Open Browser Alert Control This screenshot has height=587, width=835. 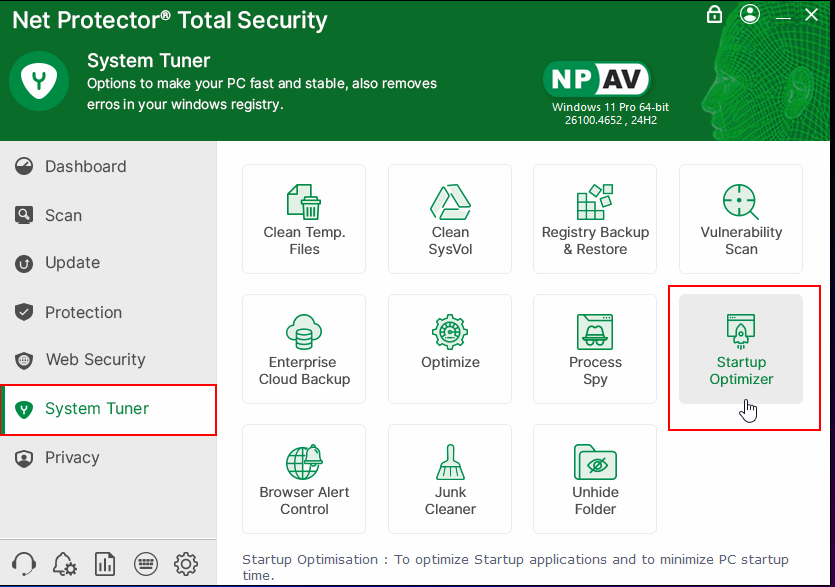304,479
